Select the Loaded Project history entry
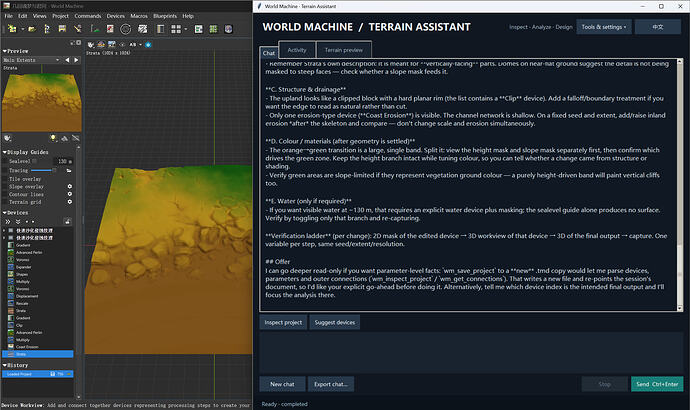The image size is (690, 410). [x=37, y=374]
